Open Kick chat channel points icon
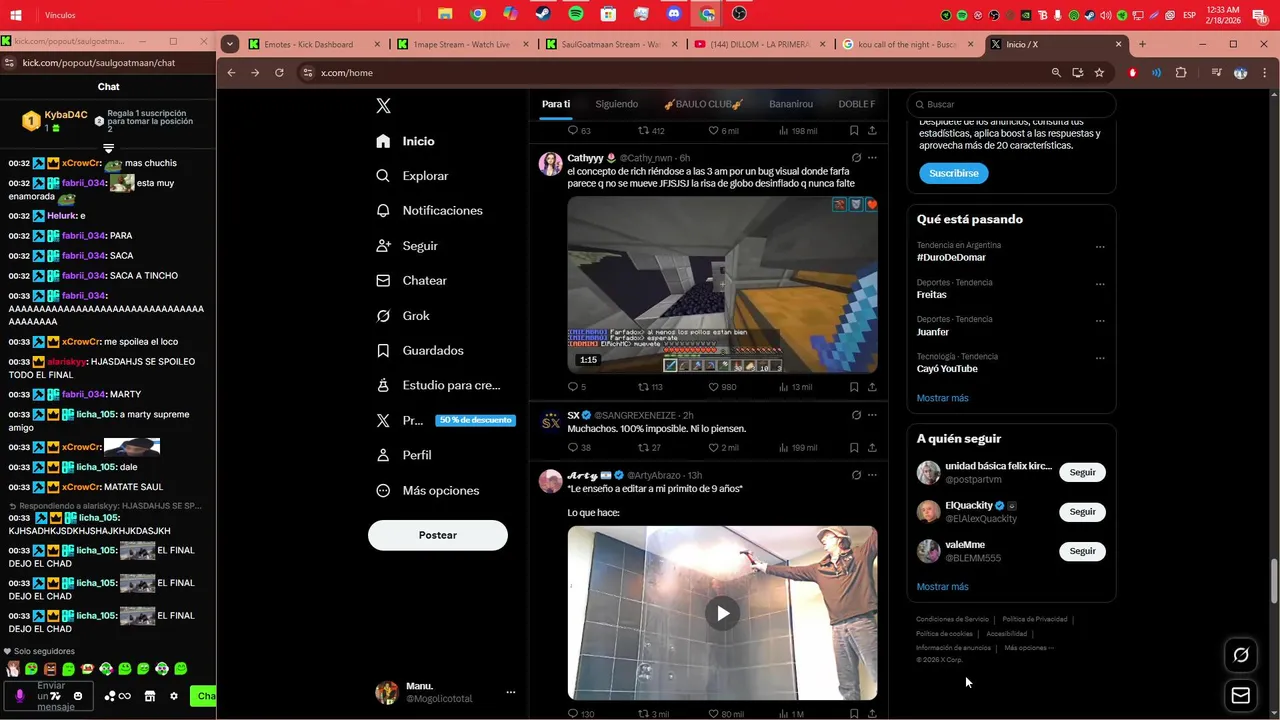This screenshot has width=1280, height=720. click(118, 696)
